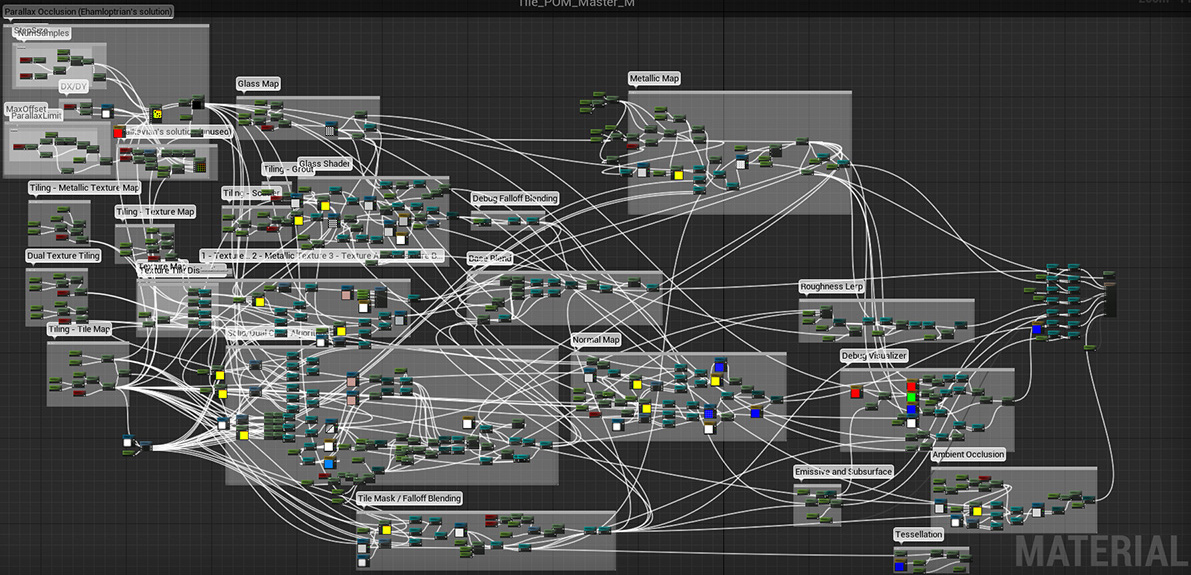1191x575 pixels.
Task: Select the NumSamples comment label
Action: [x=43, y=33]
